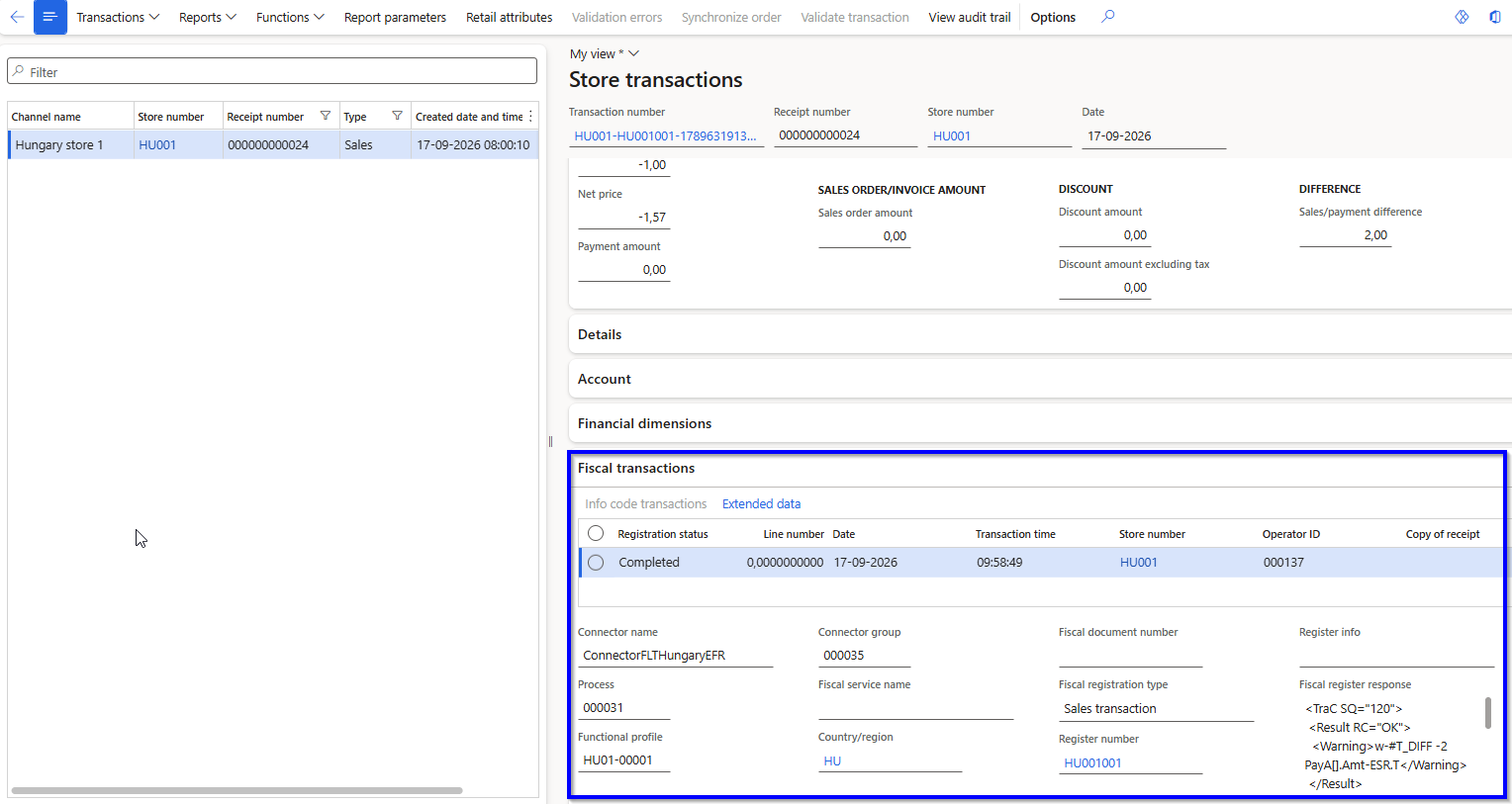The width and height of the screenshot is (1512, 804).
Task: Click the Connector group field 000035
Action: point(864,655)
